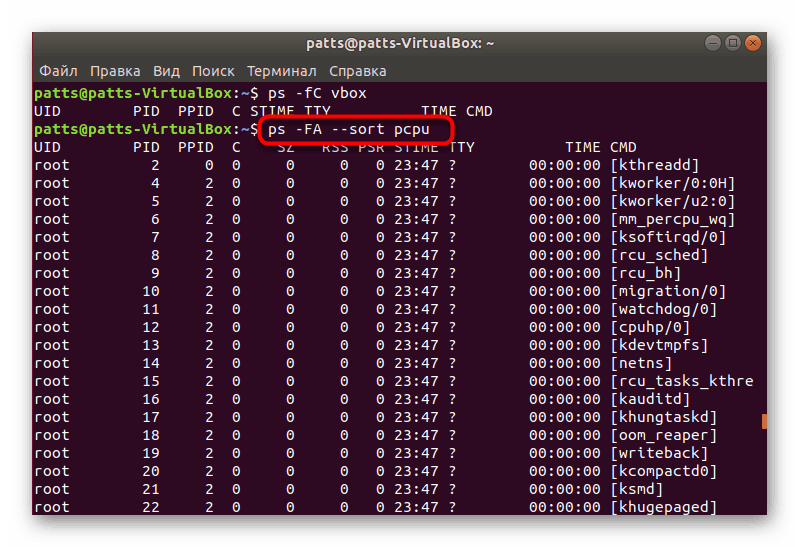Click the [kworker/u2:0] process name

coord(673,201)
